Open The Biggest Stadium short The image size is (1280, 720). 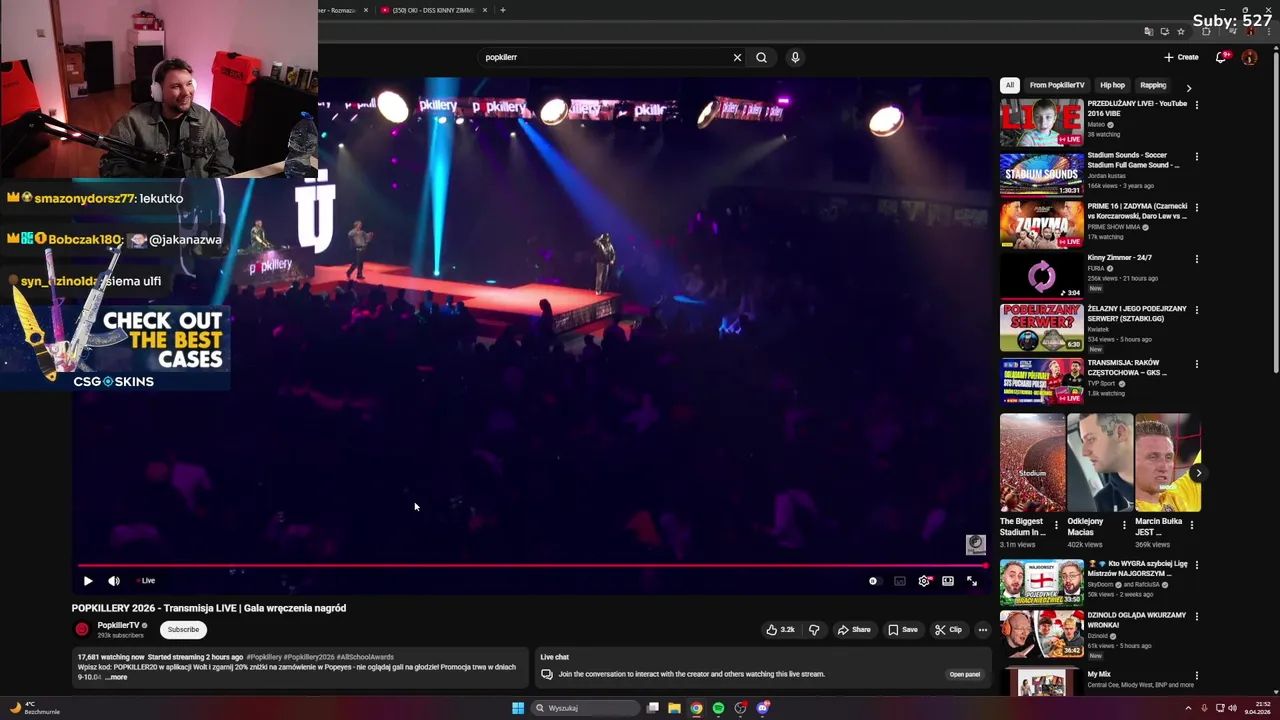(1032, 463)
